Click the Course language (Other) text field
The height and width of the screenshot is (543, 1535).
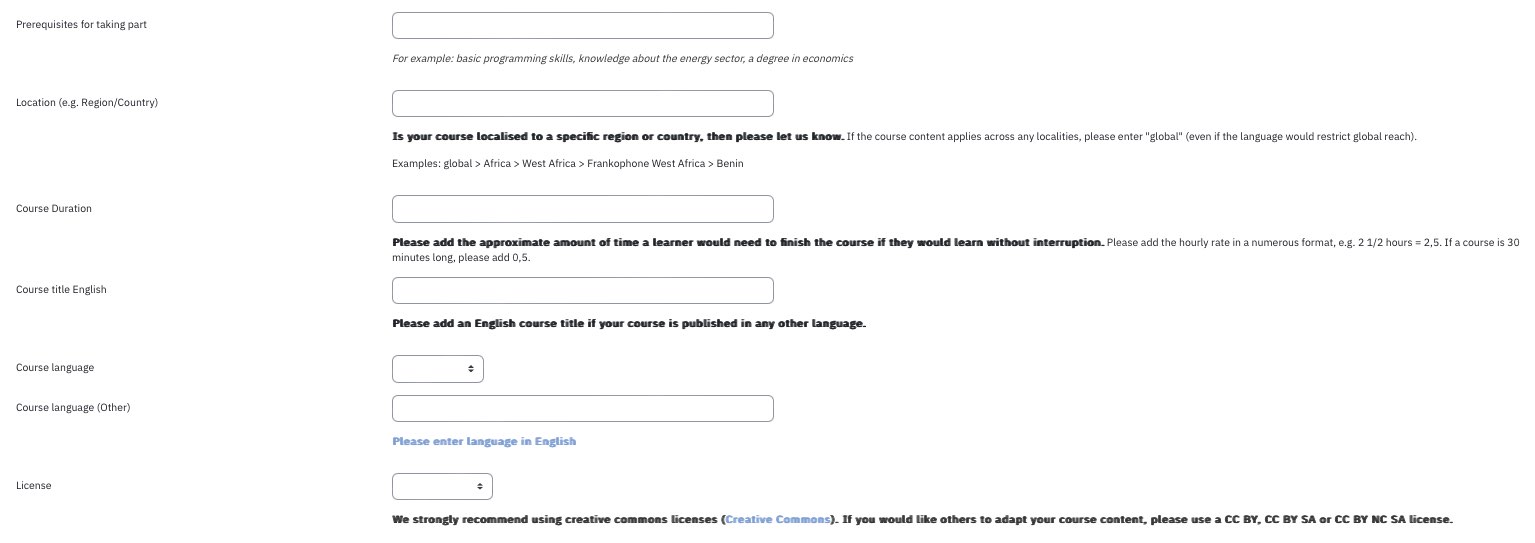click(582, 408)
